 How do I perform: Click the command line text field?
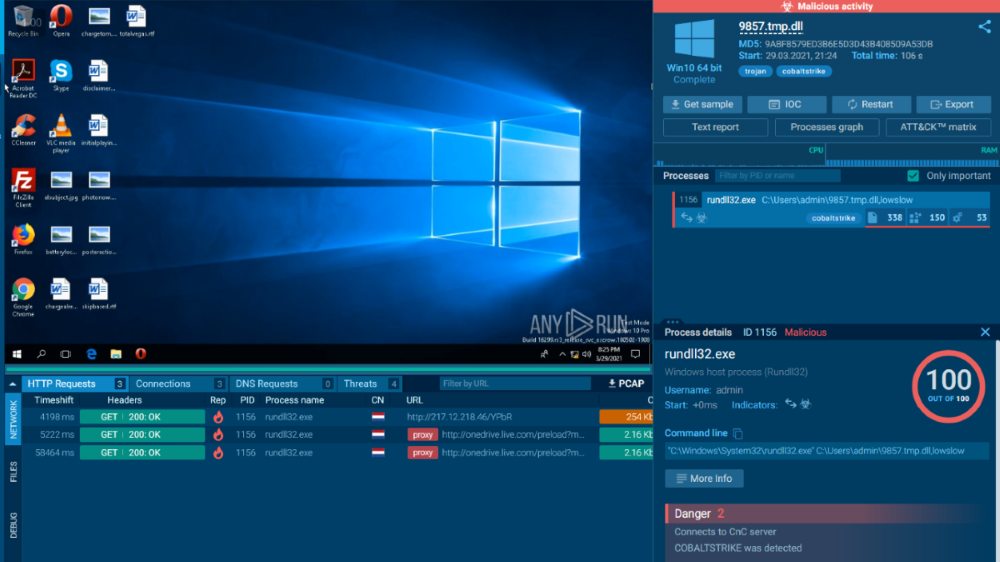click(827, 451)
